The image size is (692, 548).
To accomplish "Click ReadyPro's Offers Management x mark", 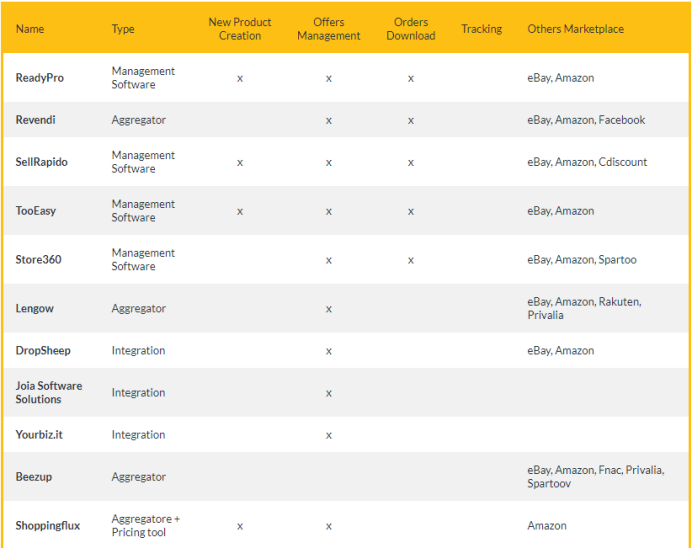I will click(329, 79).
